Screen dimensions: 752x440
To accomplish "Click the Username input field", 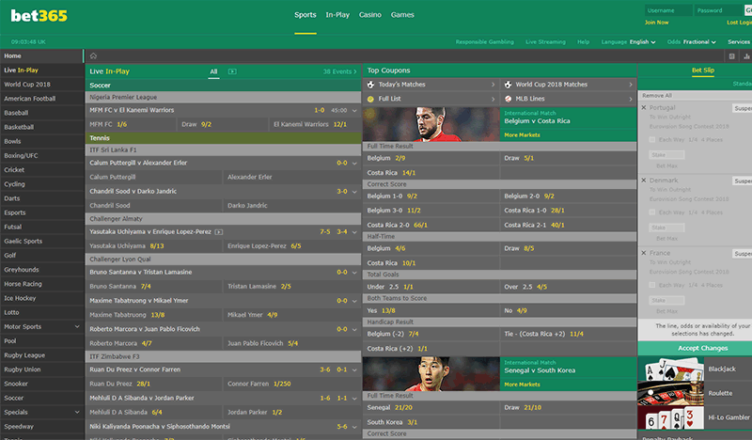I will point(668,10).
